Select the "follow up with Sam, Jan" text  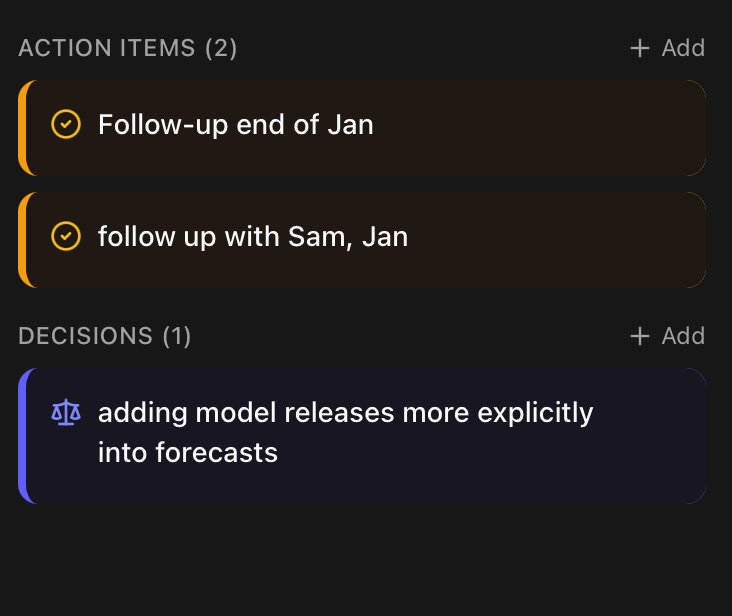pyautogui.click(x=253, y=237)
